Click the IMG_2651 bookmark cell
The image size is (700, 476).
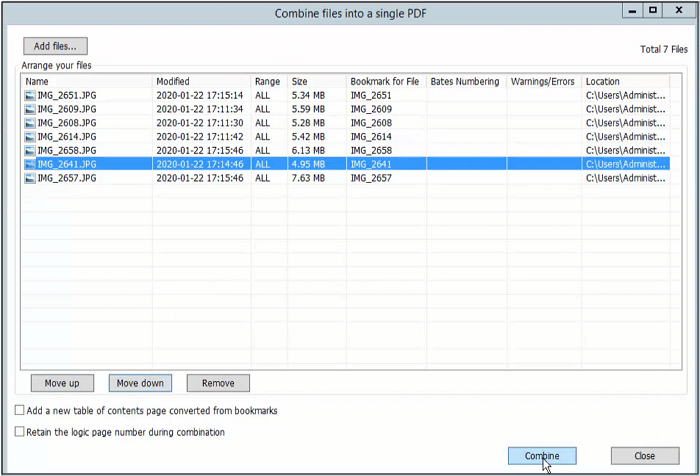[x=371, y=95]
